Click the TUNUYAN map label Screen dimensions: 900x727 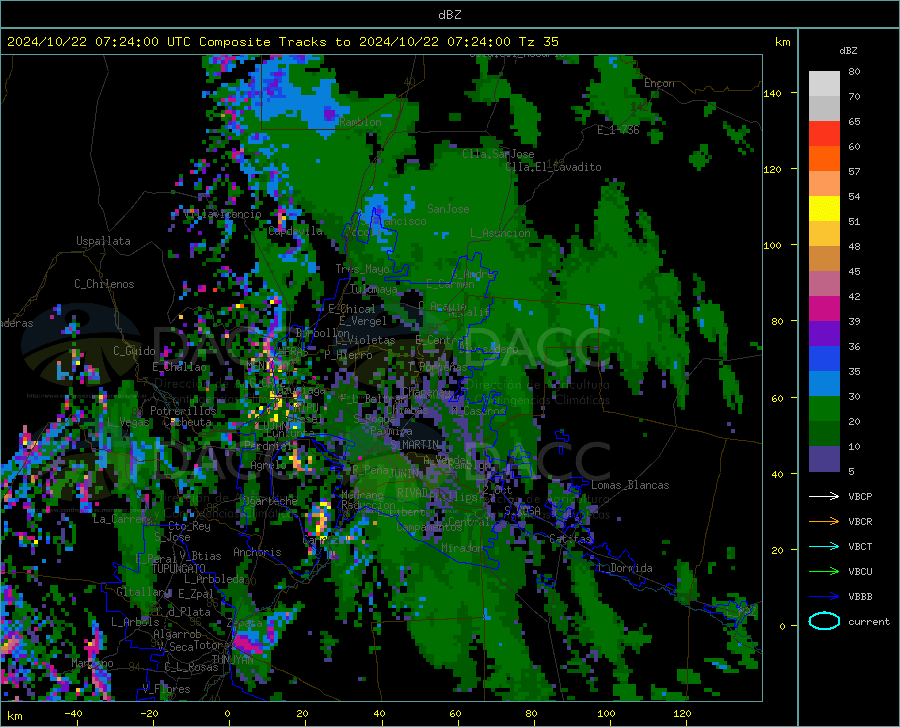[x=232, y=660]
